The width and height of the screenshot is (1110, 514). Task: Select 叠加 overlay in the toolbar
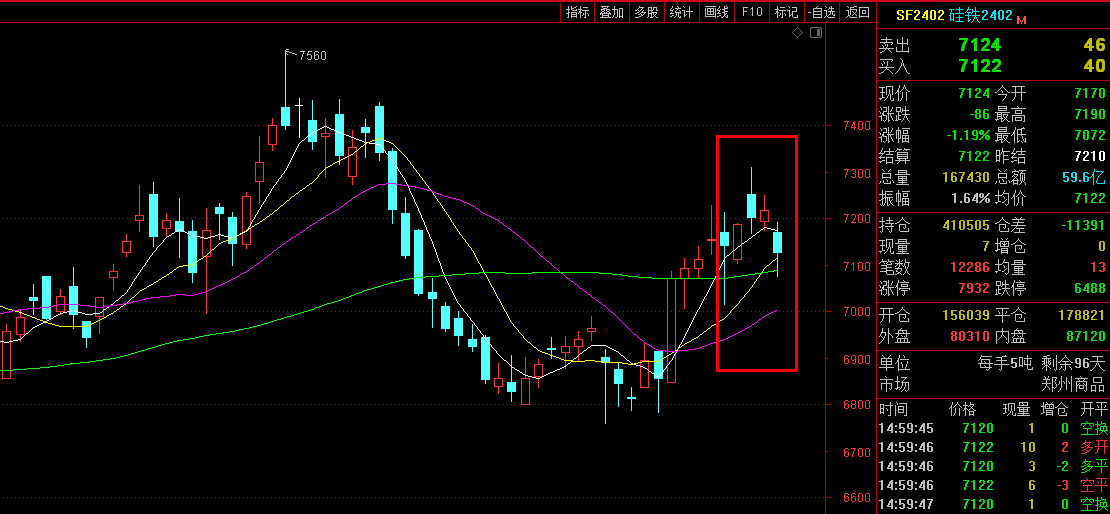(x=611, y=12)
